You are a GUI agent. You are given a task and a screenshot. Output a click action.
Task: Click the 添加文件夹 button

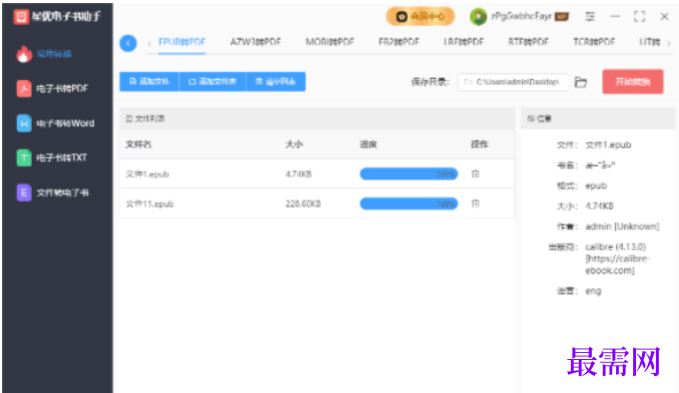(213, 81)
